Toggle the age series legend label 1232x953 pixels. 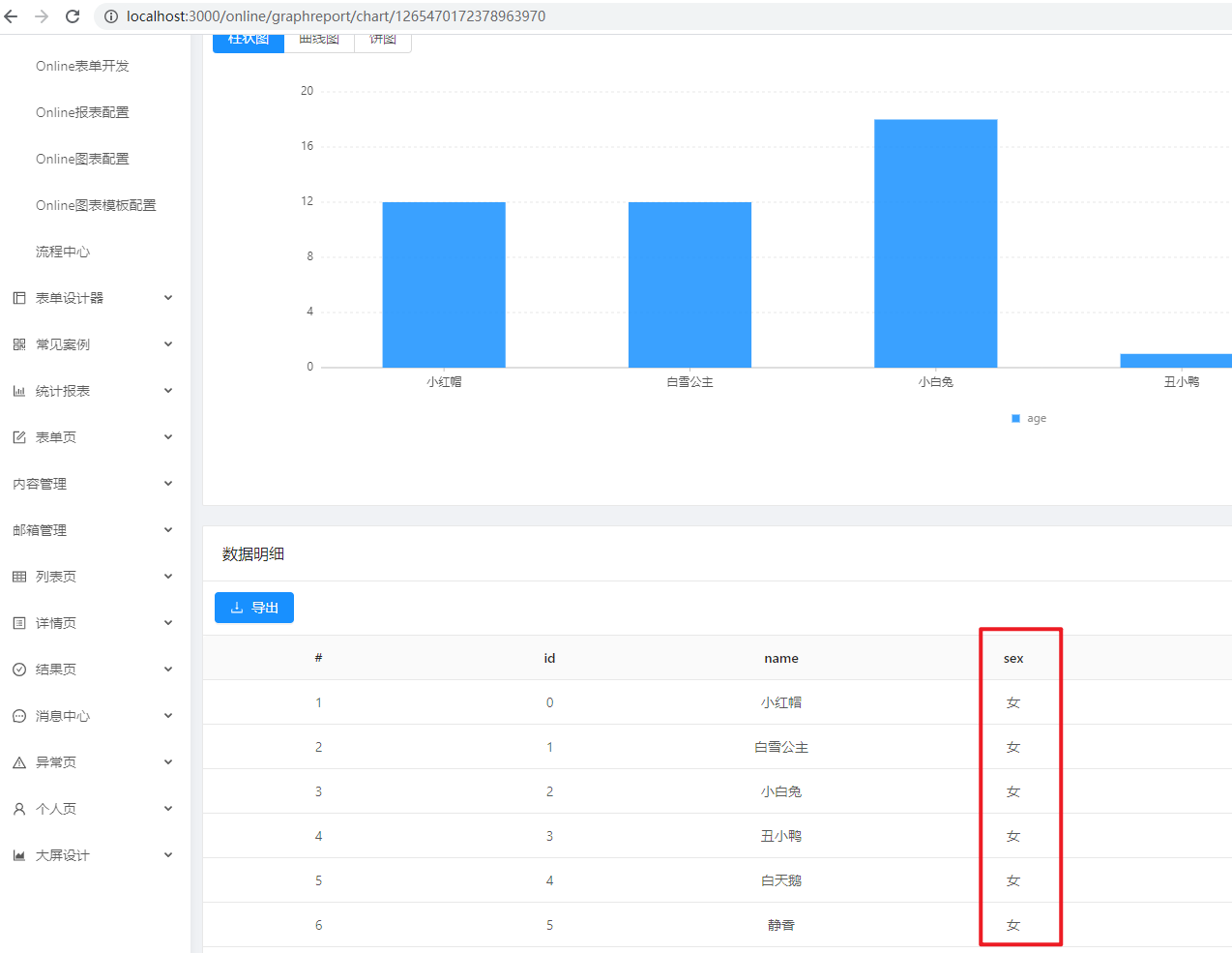[1037, 418]
